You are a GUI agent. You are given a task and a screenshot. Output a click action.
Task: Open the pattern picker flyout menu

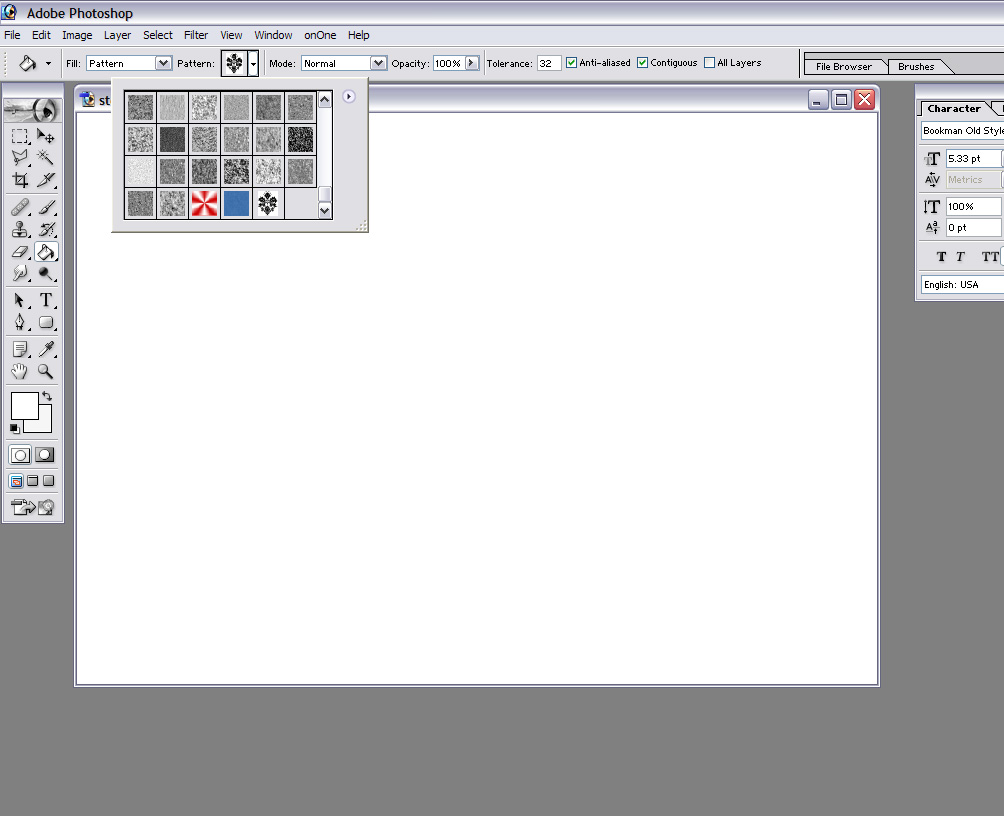click(349, 97)
